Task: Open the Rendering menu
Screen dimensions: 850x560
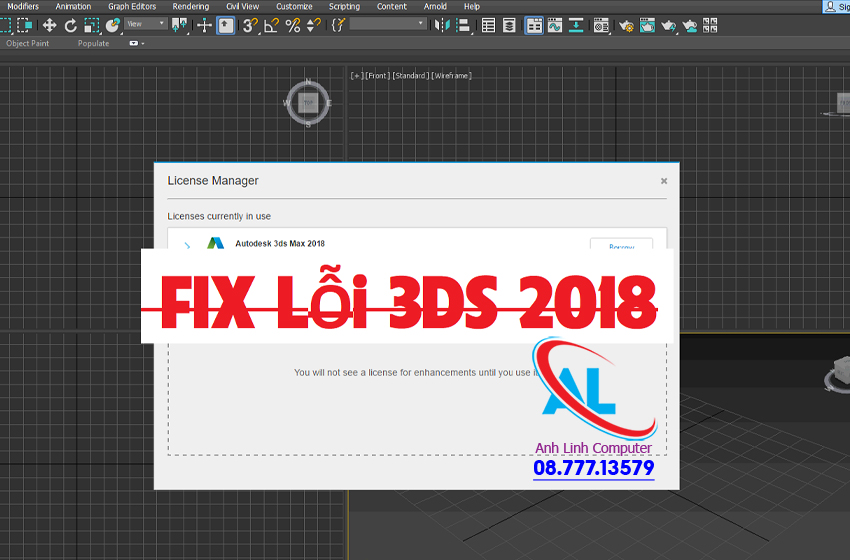Action: (x=190, y=6)
